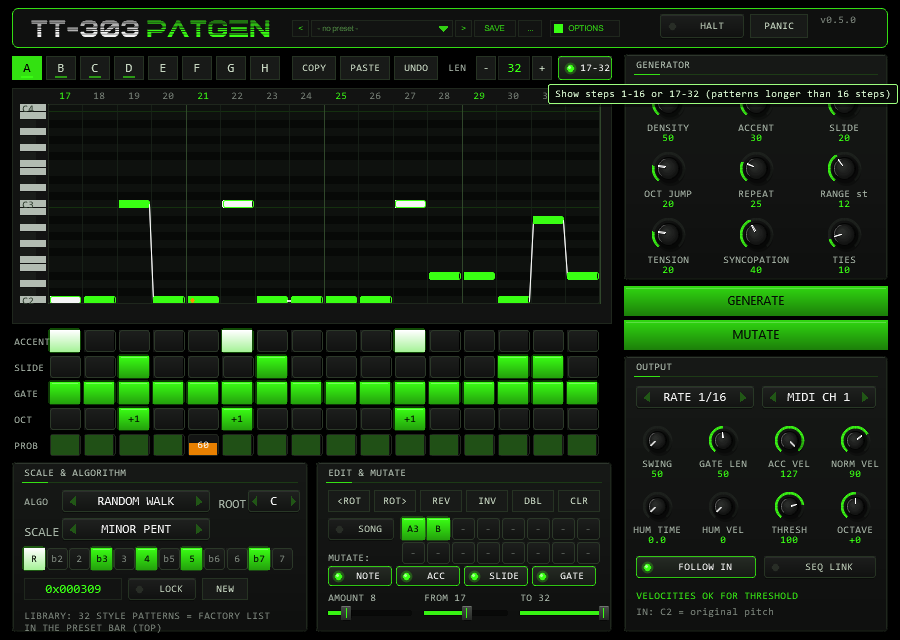Click the THRESH knob

click(789, 507)
